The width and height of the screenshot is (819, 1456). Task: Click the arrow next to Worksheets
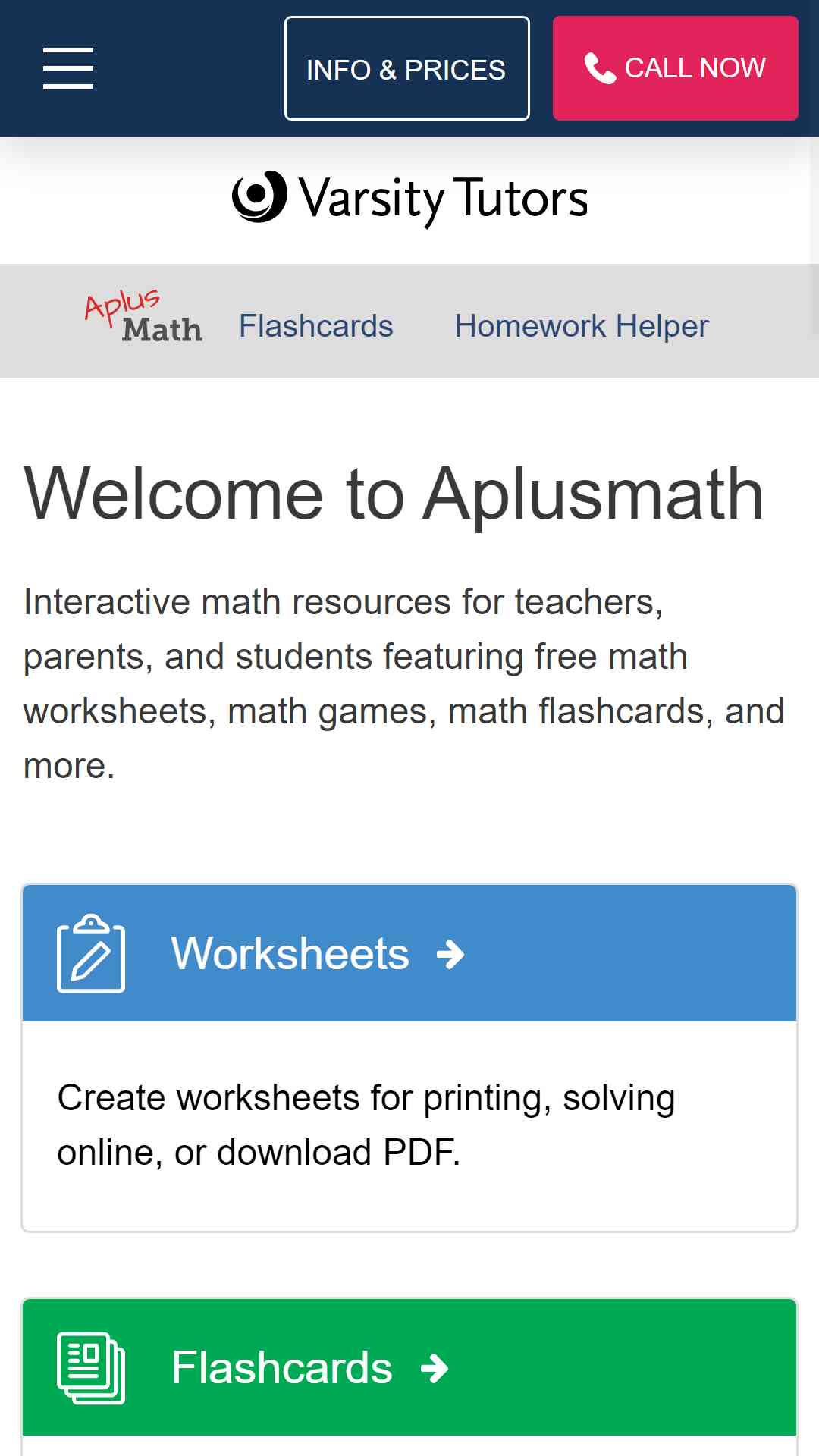point(450,955)
